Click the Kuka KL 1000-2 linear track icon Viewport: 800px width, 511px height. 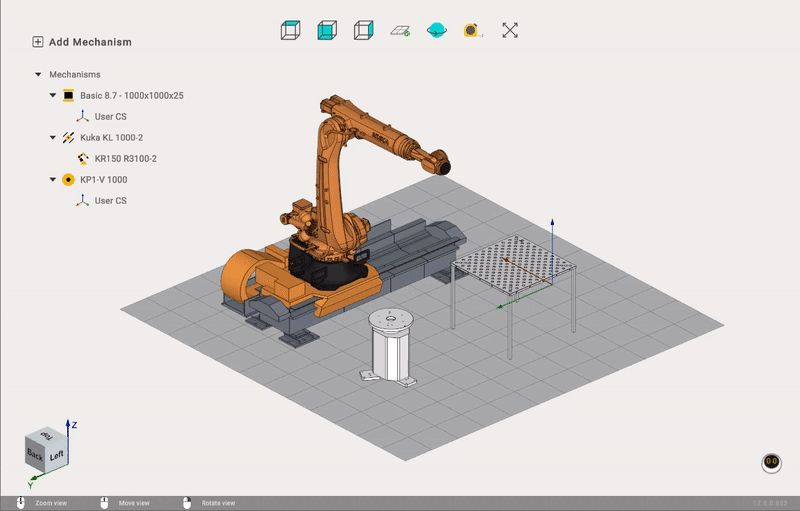click(x=68, y=138)
